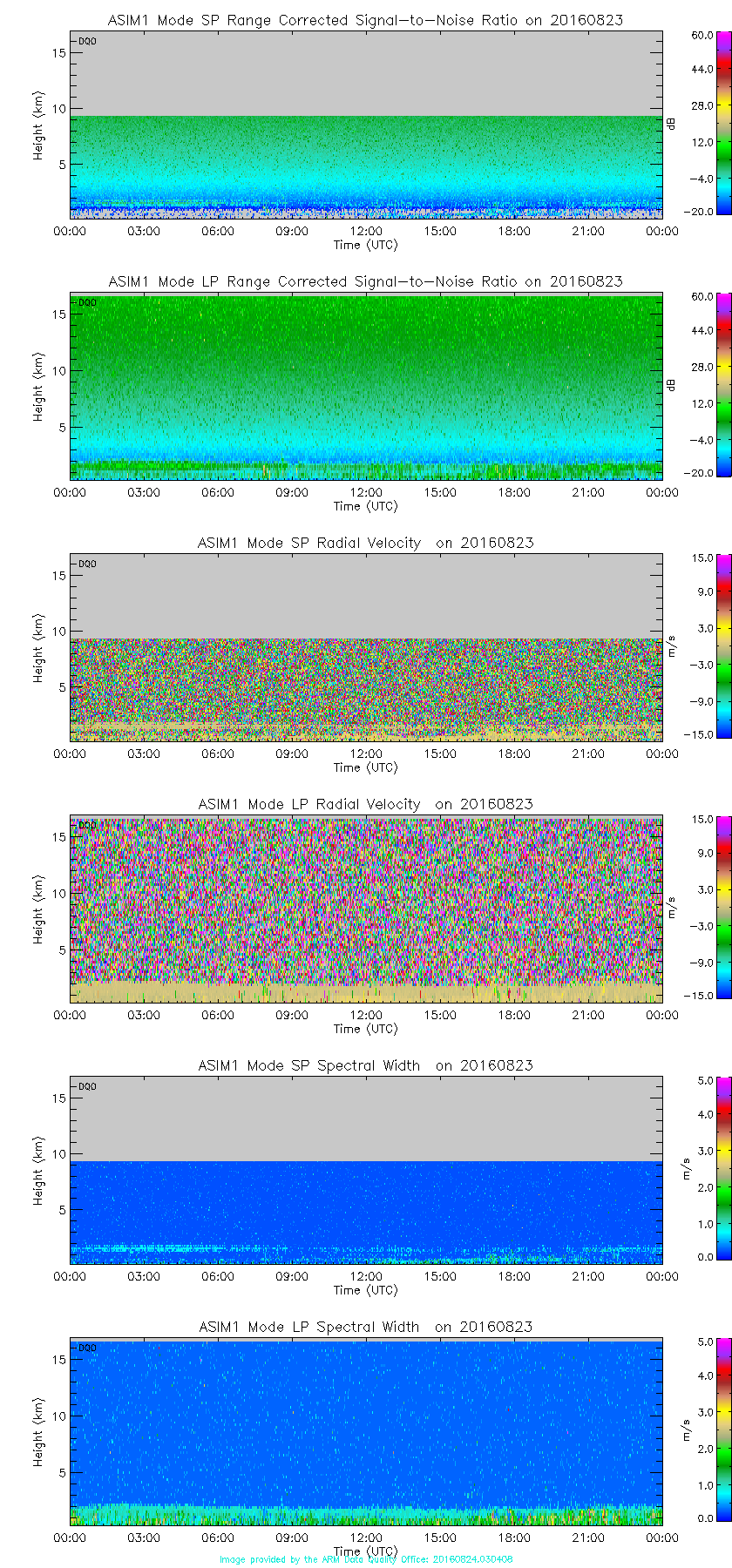Click the SP Spectral Width color bar

pos(701,1169)
